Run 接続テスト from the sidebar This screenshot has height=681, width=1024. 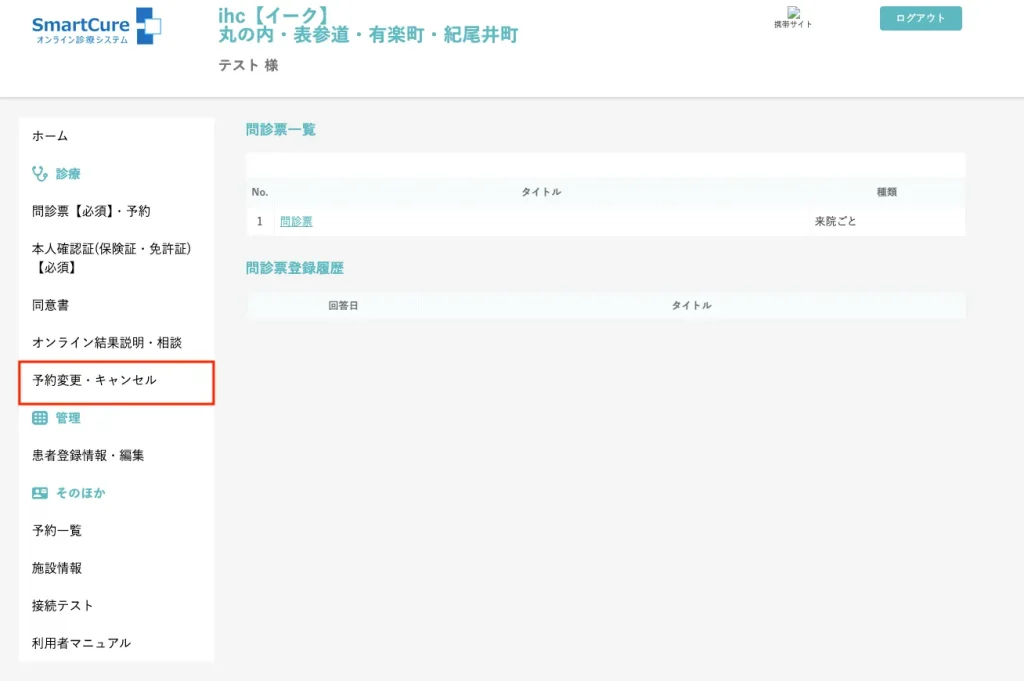click(x=63, y=605)
